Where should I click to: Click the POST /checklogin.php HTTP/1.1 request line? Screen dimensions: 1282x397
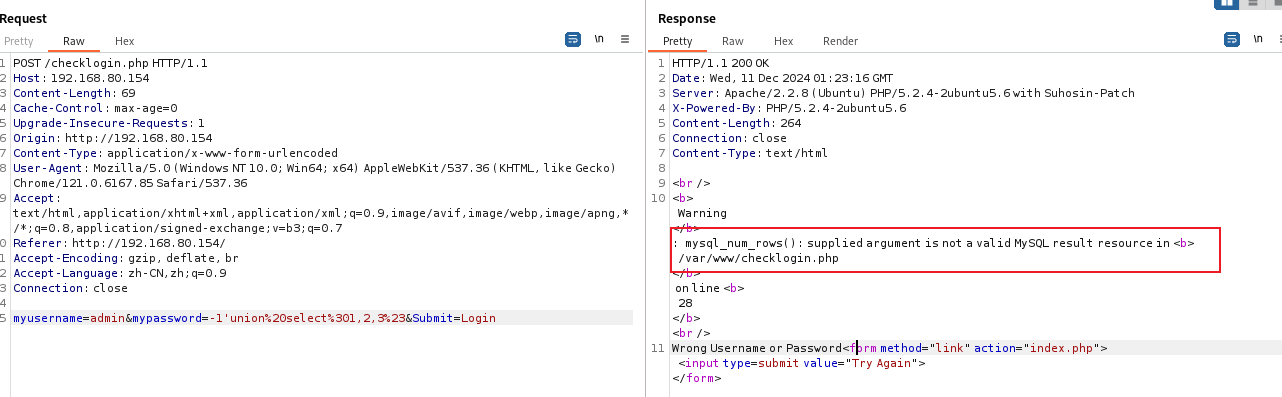tap(110, 63)
